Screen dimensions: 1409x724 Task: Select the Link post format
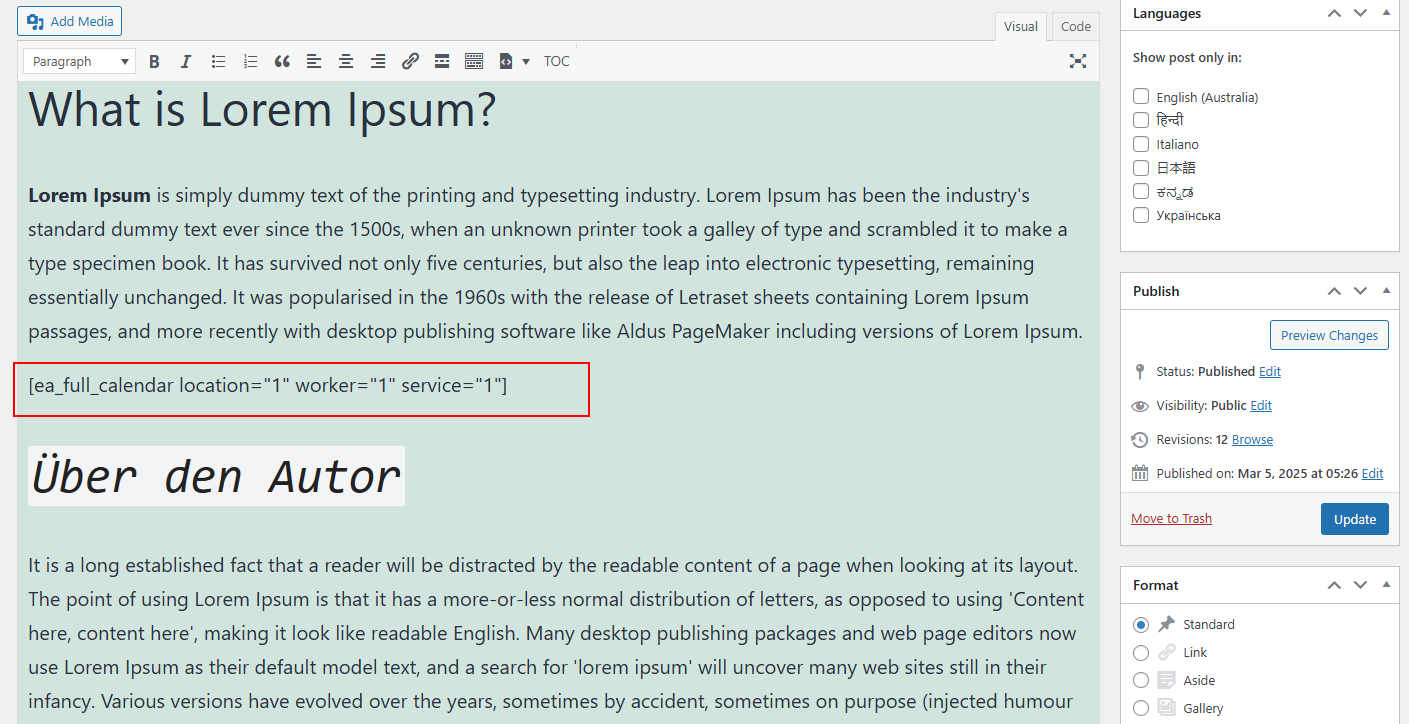click(x=1141, y=653)
